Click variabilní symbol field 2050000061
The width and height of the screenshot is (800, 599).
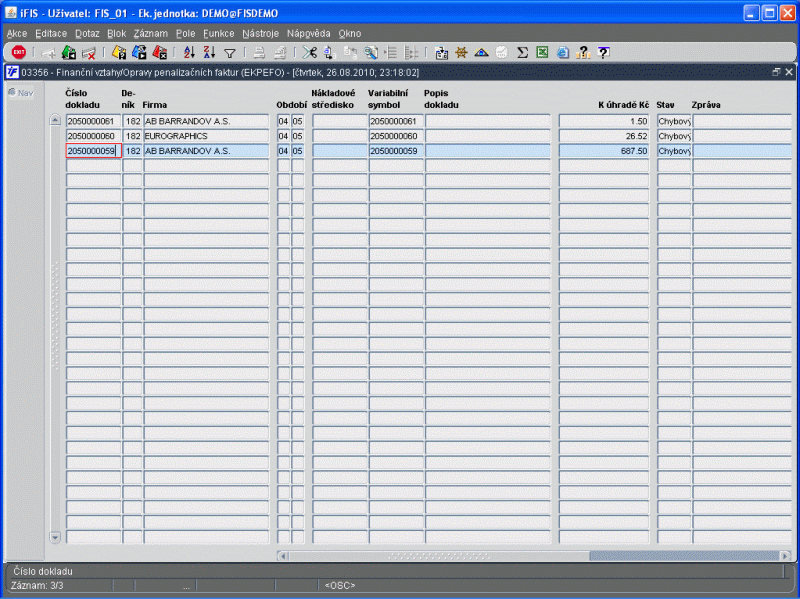(395, 121)
